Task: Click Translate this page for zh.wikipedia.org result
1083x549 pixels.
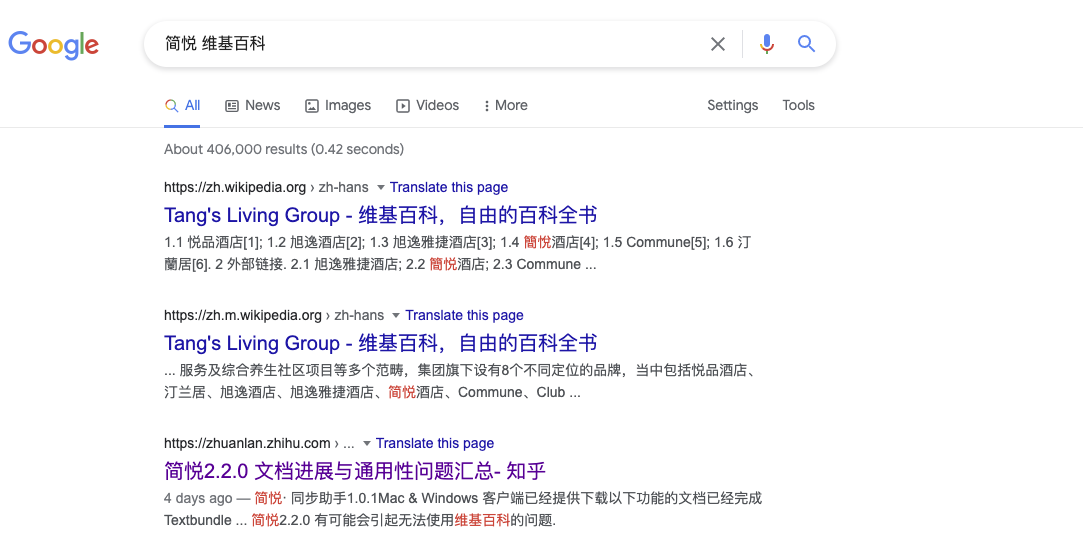Action: click(449, 187)
